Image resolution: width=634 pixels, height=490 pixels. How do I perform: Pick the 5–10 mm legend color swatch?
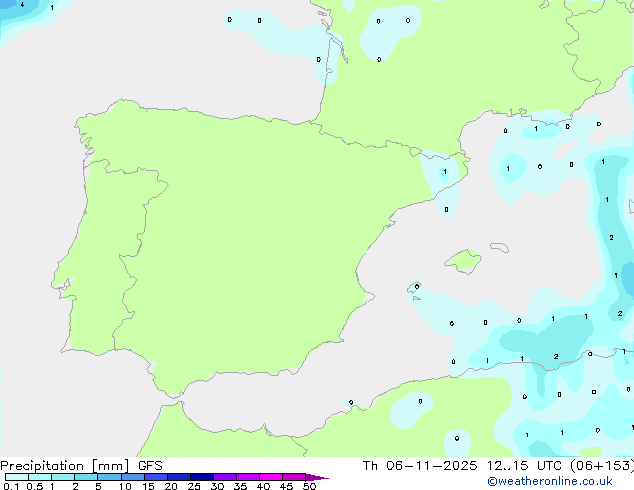coord(109,477)
